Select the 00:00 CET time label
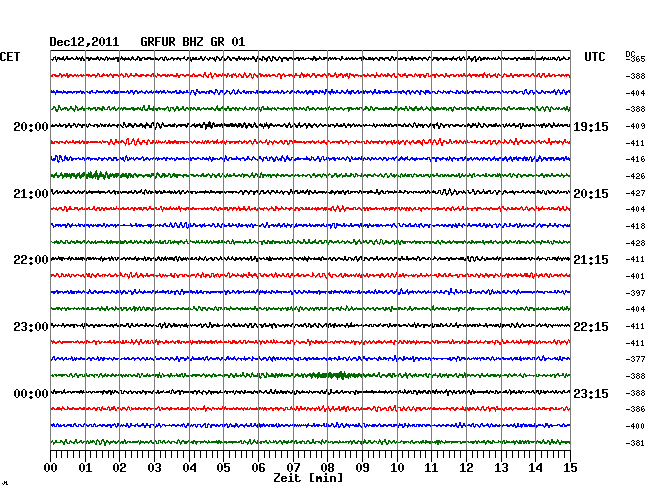 pyautogui.click(x=31, y=394)
